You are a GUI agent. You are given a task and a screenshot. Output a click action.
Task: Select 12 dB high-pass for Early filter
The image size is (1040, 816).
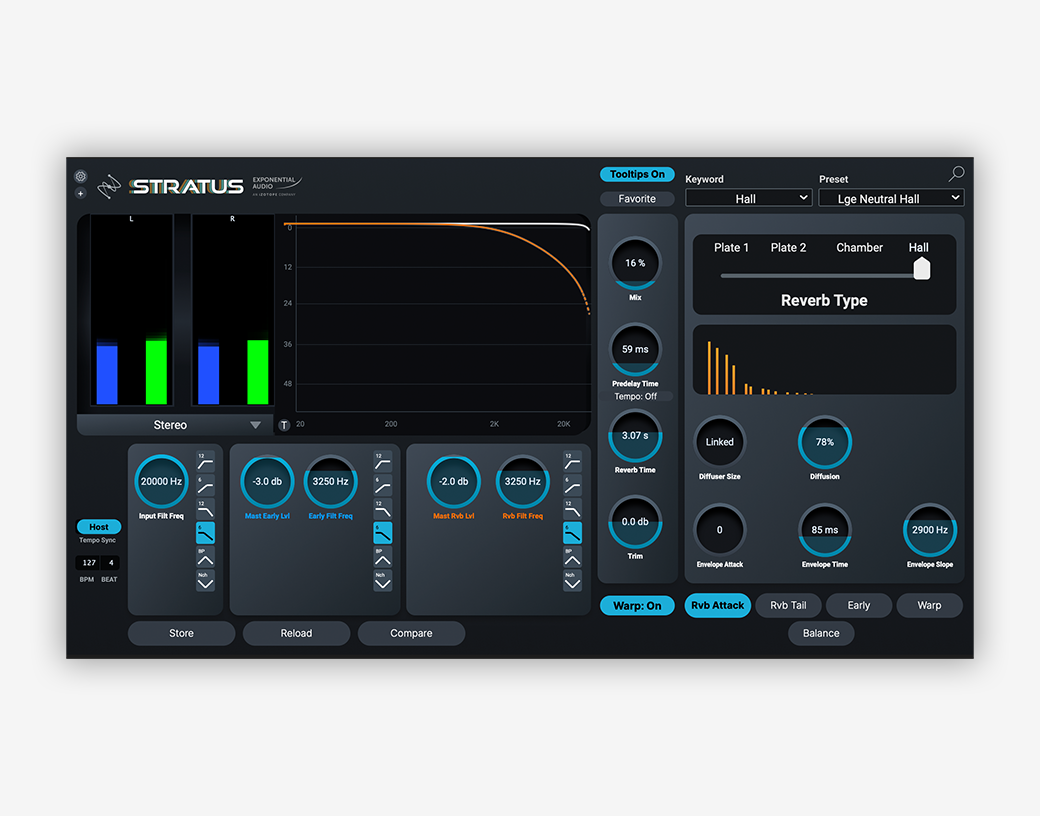tap(383, 460)
